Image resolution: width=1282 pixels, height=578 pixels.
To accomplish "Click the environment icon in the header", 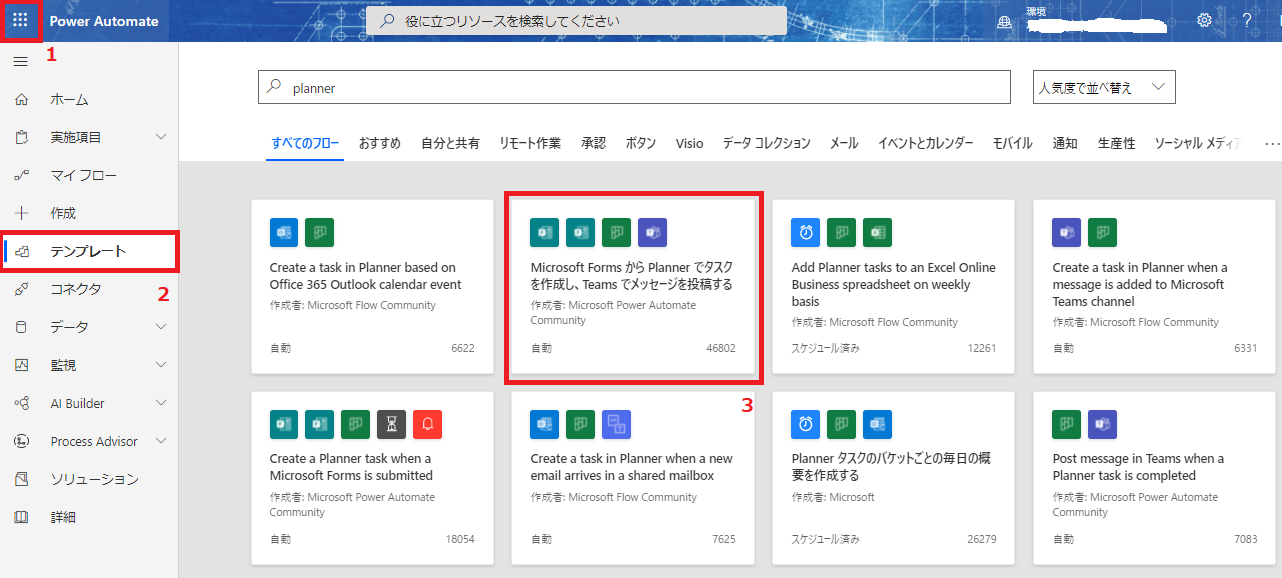I will click(1005, 21).
